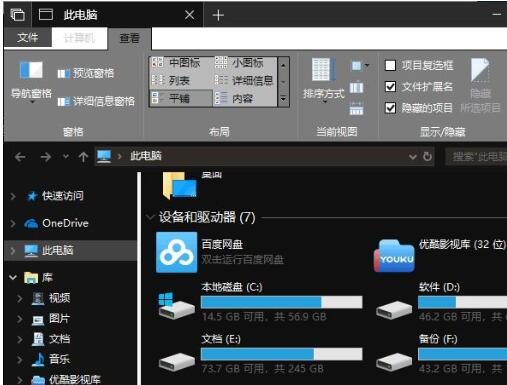Expand the layout gallery more options
The width and height of the screenshot is (507, 385).
pyautogui.click(x=283, y=99)
